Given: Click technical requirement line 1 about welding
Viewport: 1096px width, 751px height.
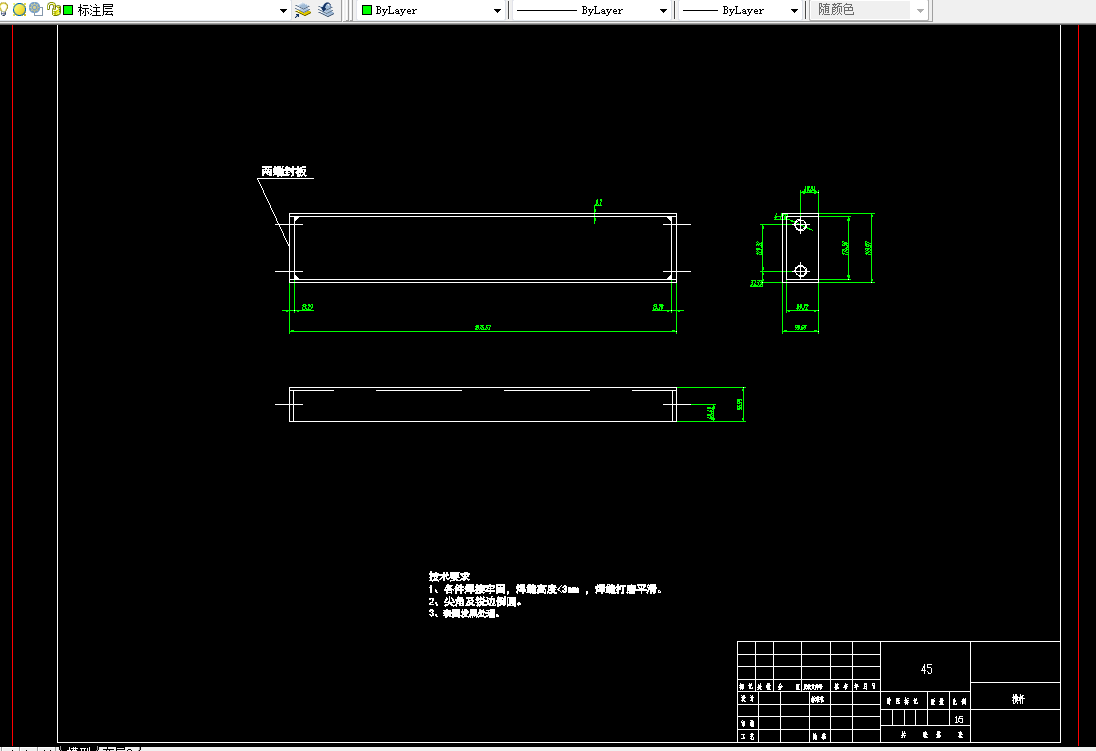Looking at the screenshot, I should coord(545,589).
